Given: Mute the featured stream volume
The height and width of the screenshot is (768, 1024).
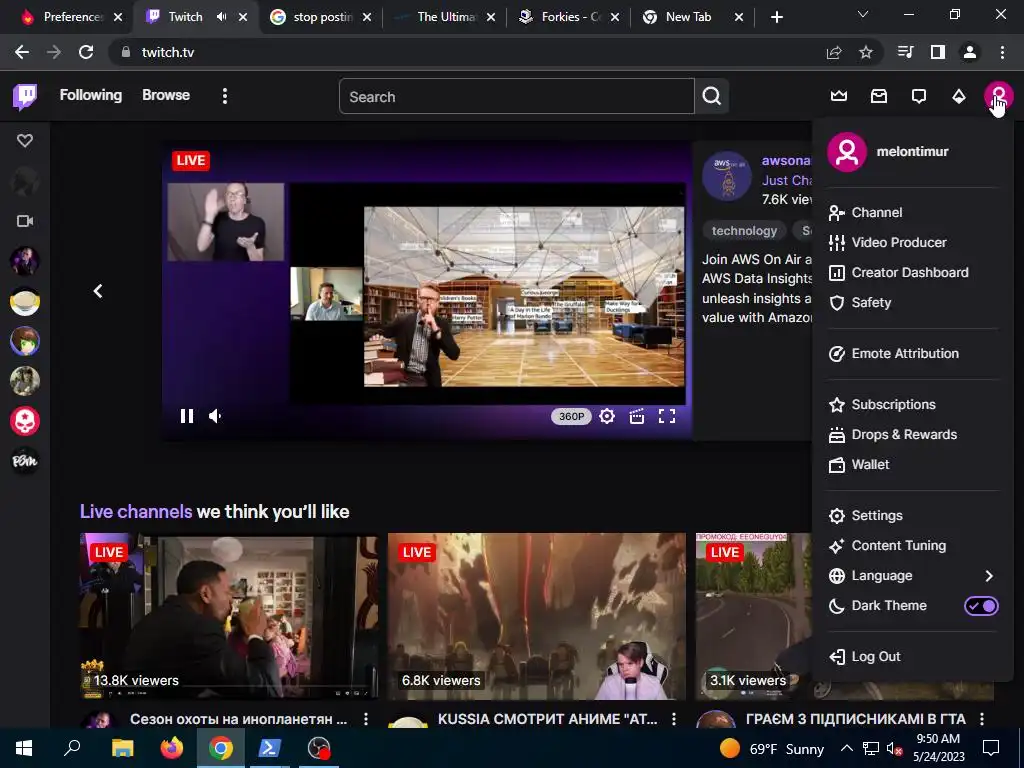Looking at the screenshot, I should 216,416.
